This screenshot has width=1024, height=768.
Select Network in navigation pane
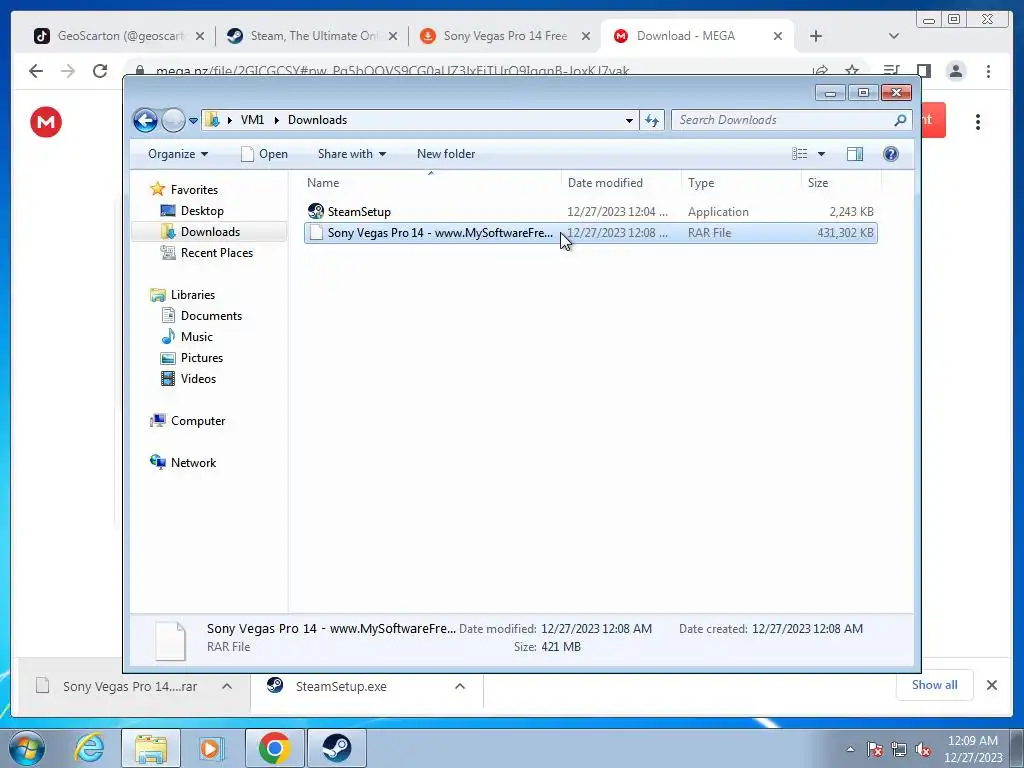click(x=193, y=463)
